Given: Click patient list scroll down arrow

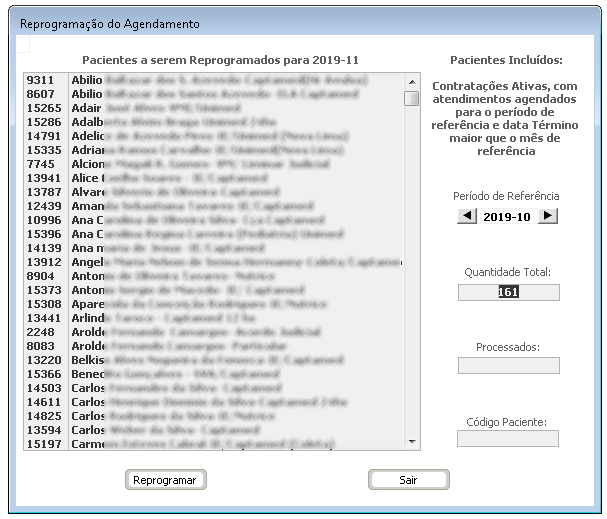Looking at the screenshot, I should (411, 441).
